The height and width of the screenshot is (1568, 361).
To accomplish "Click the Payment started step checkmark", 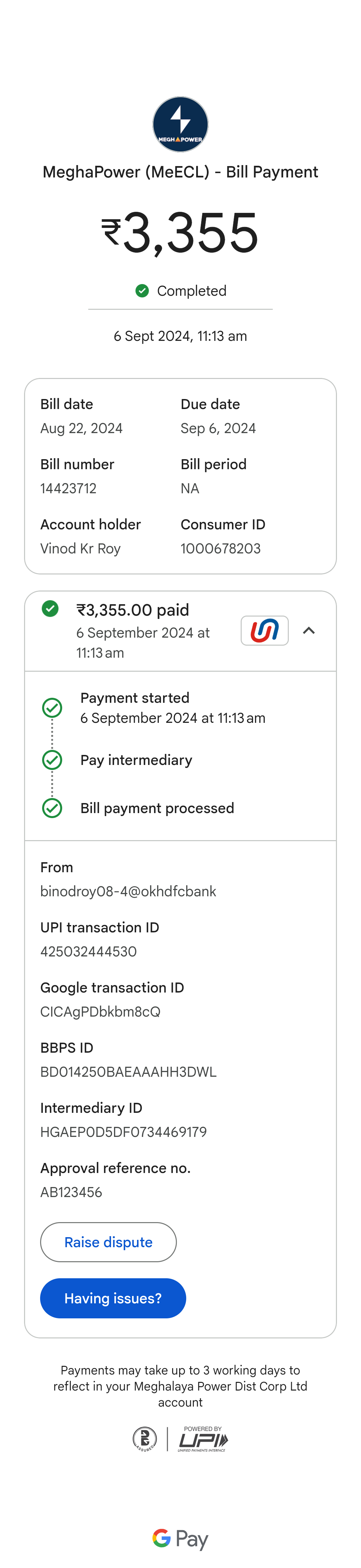I will (52, 708).
